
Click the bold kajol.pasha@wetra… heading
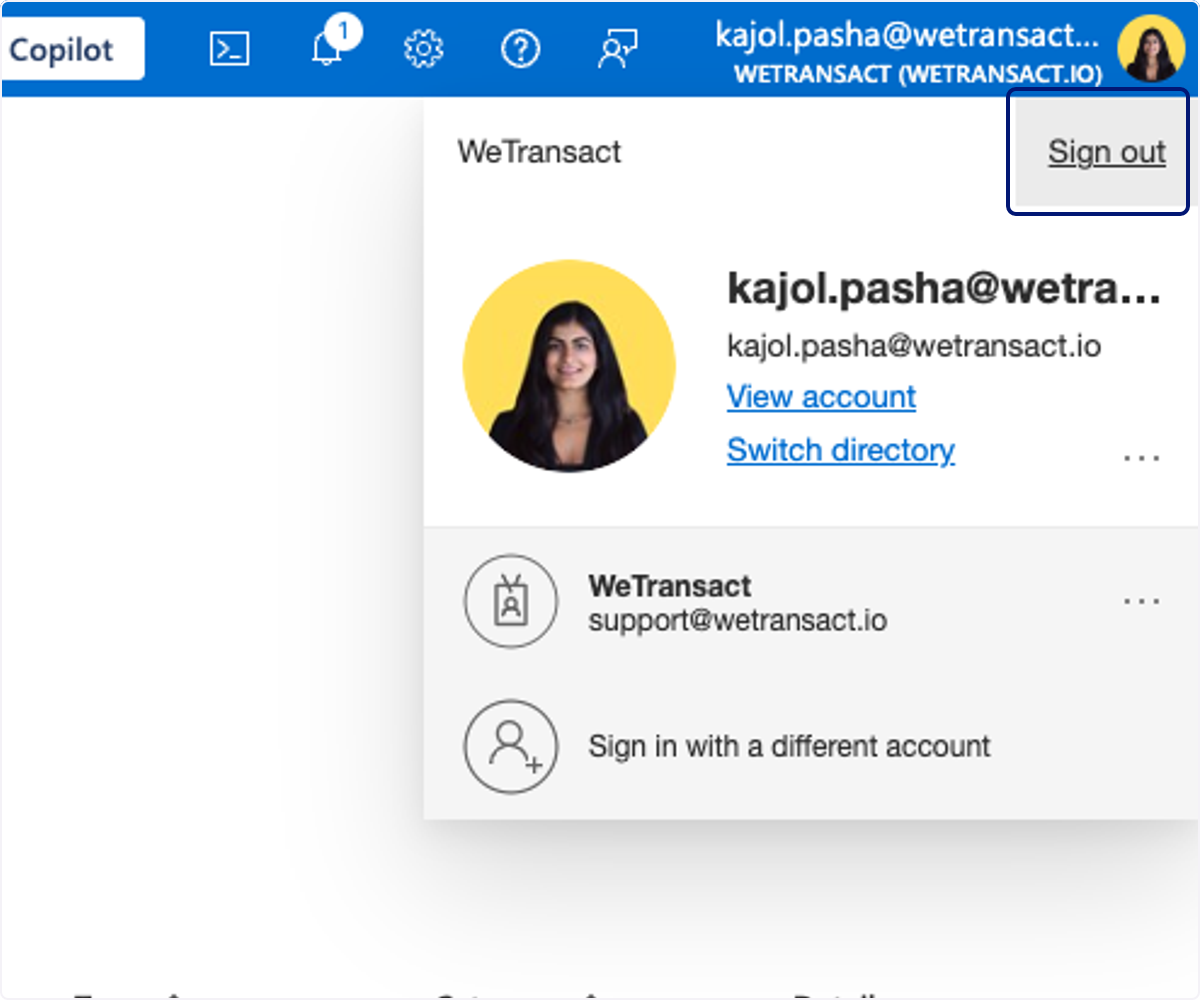coord(944,291)
